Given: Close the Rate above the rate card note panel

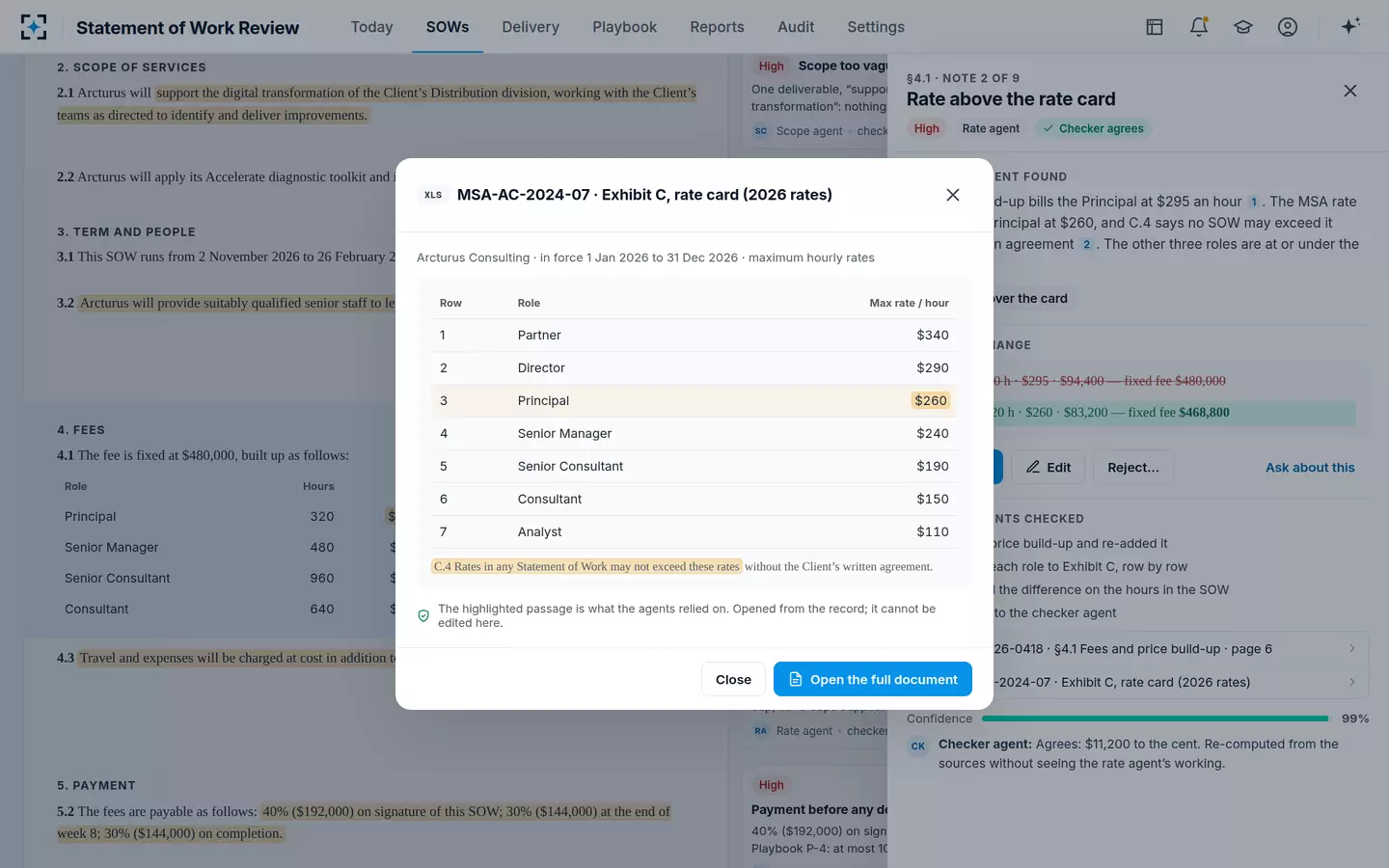Looking at the screenshot, I should coord(1350,91).
